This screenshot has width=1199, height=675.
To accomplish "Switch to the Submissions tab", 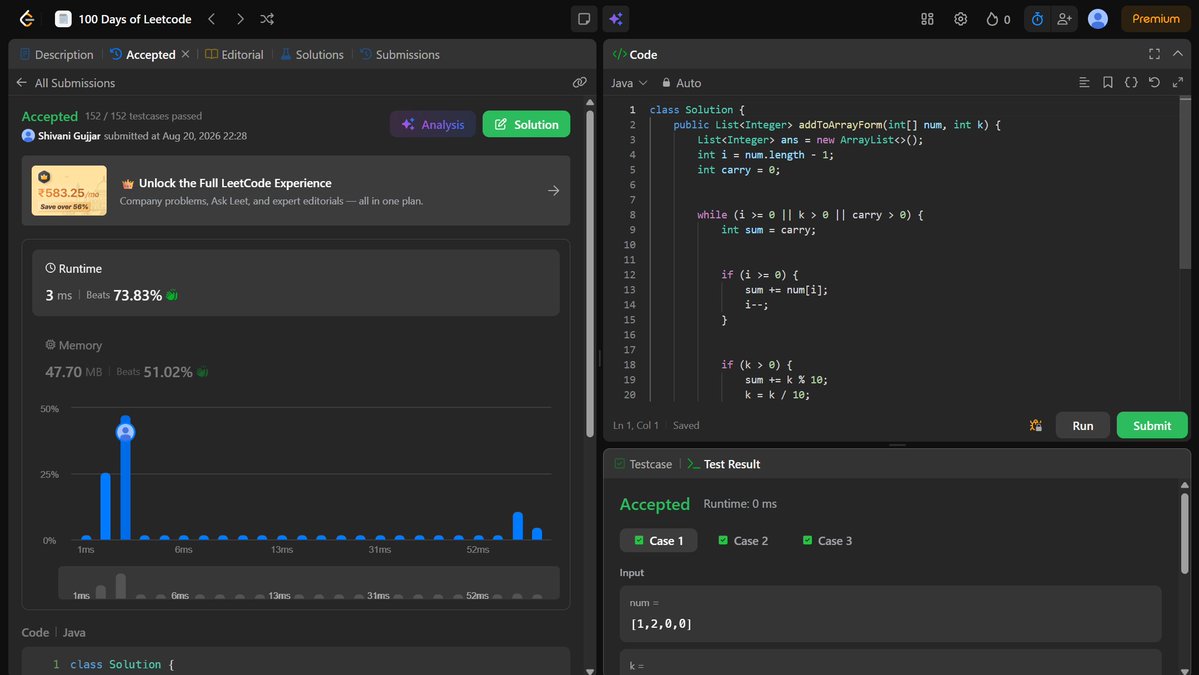I will point(399,54).
